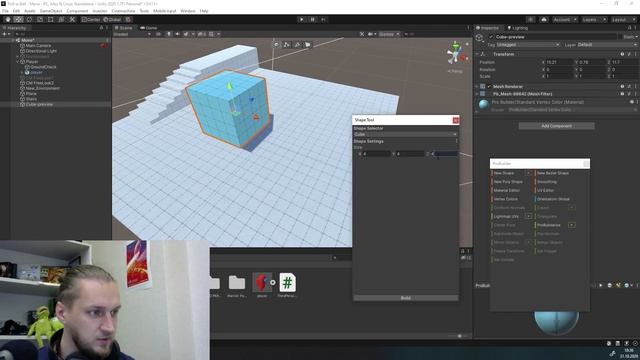Open custom editor tools icon
Viewport: 640px width, 360px height.
(x=72, y=20)
